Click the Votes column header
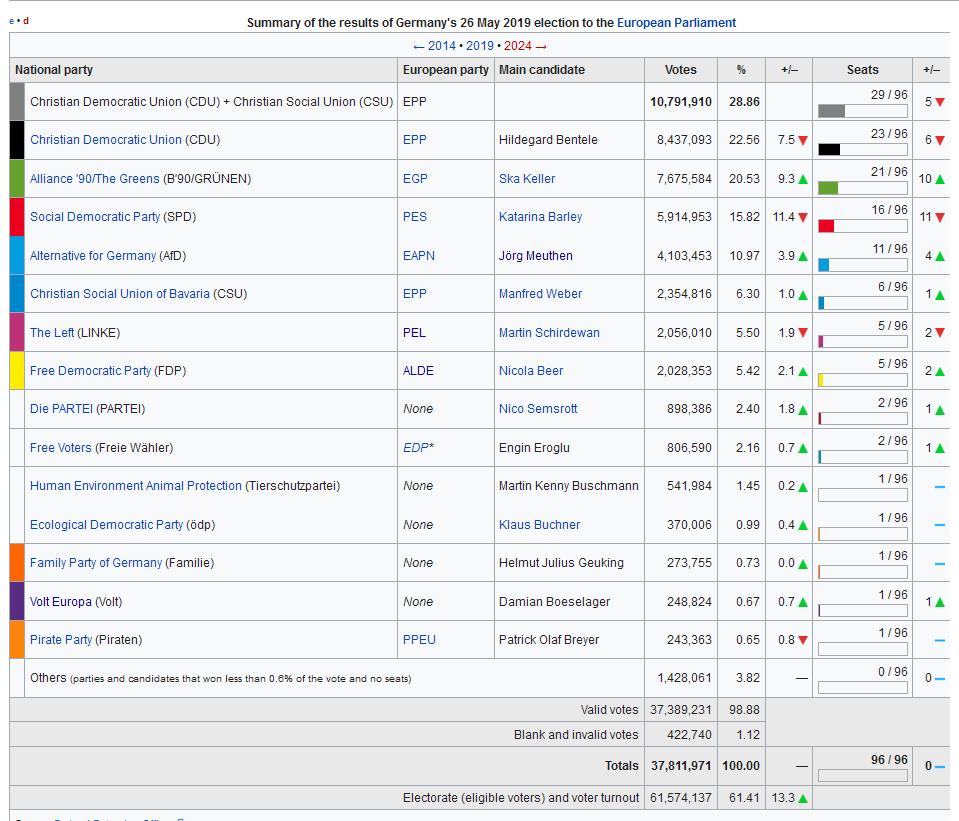959x821 pixels. [x=681, y=70]
